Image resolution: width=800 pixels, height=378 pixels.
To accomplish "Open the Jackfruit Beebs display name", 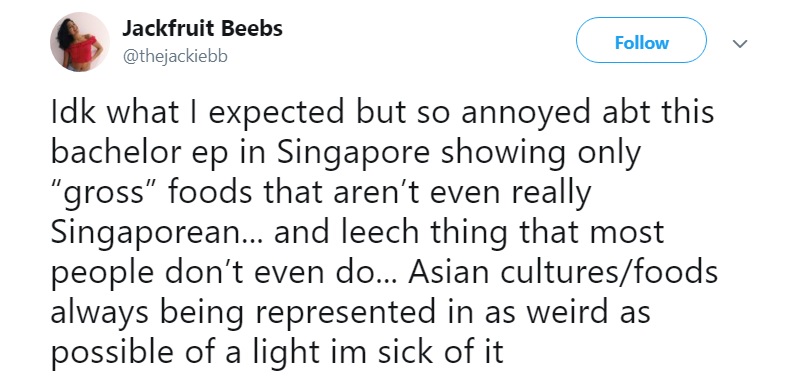I will pos(202,28).
